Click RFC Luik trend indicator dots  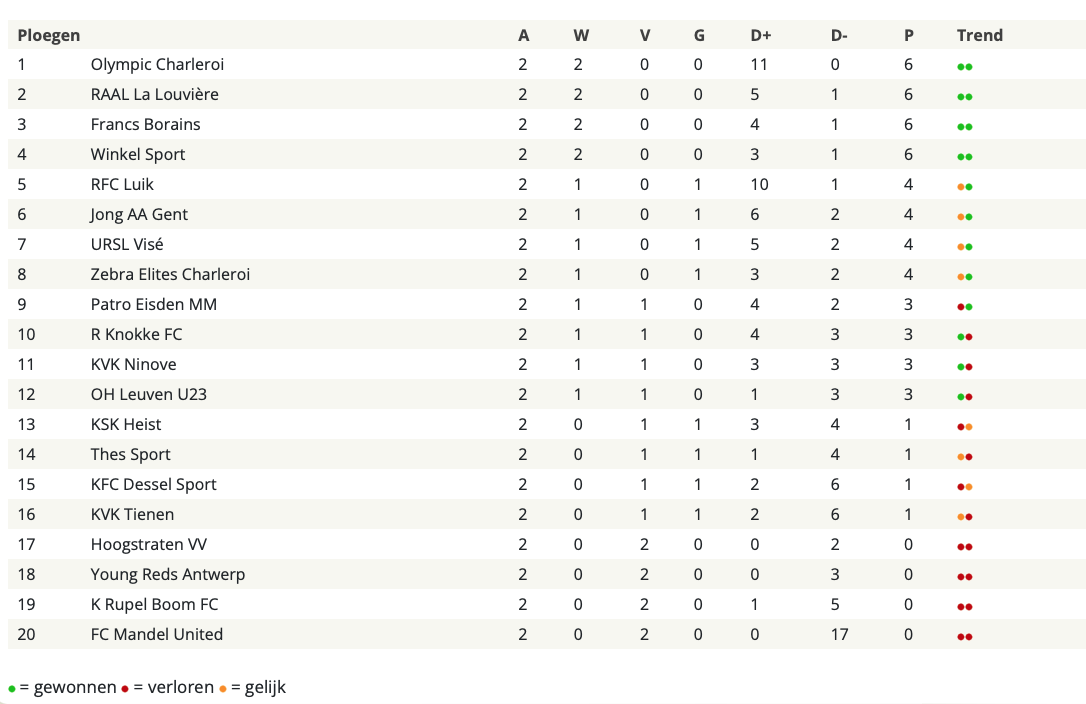click(x=965, y=187)
